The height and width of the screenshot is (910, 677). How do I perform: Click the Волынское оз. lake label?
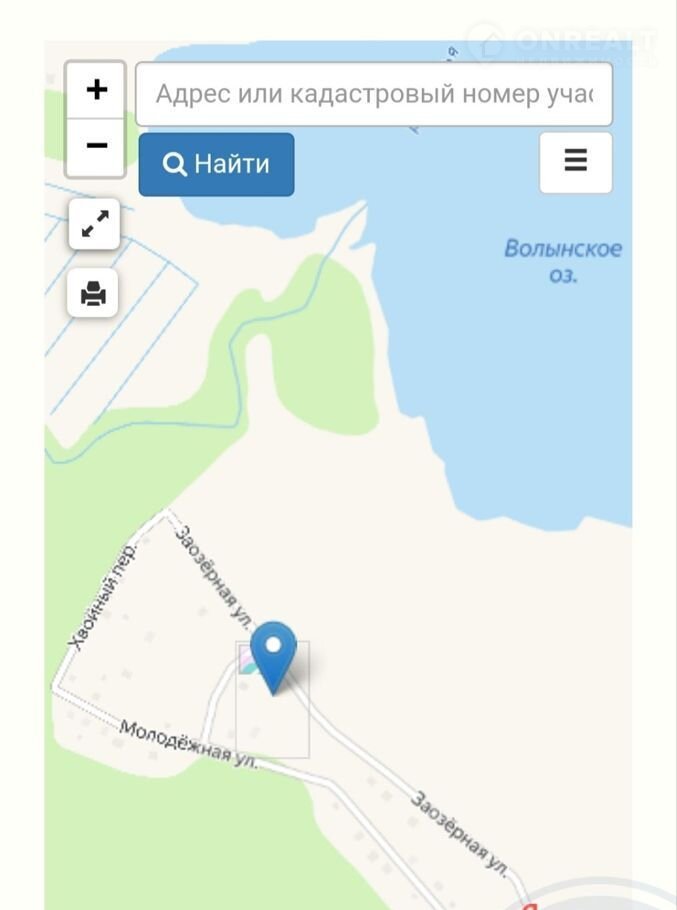[x=563, y=261]
